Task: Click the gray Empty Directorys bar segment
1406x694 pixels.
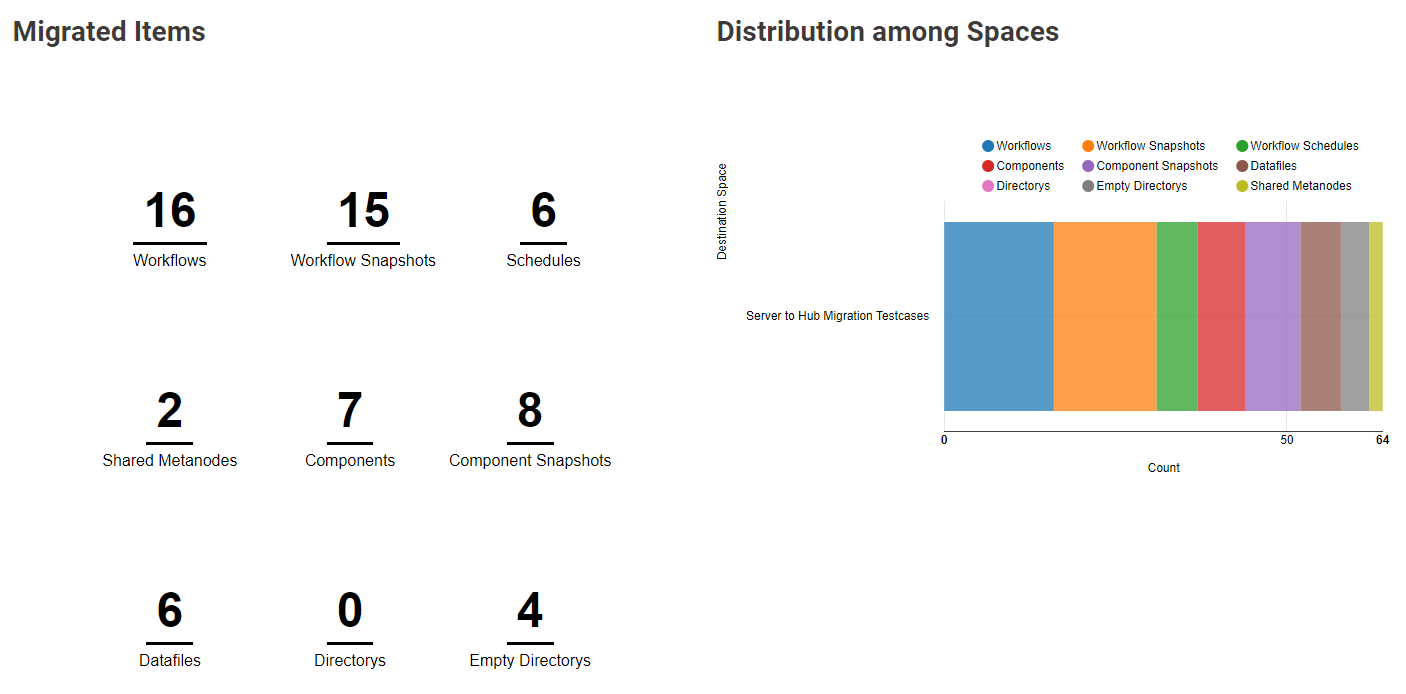Action: click(1355, 316)
